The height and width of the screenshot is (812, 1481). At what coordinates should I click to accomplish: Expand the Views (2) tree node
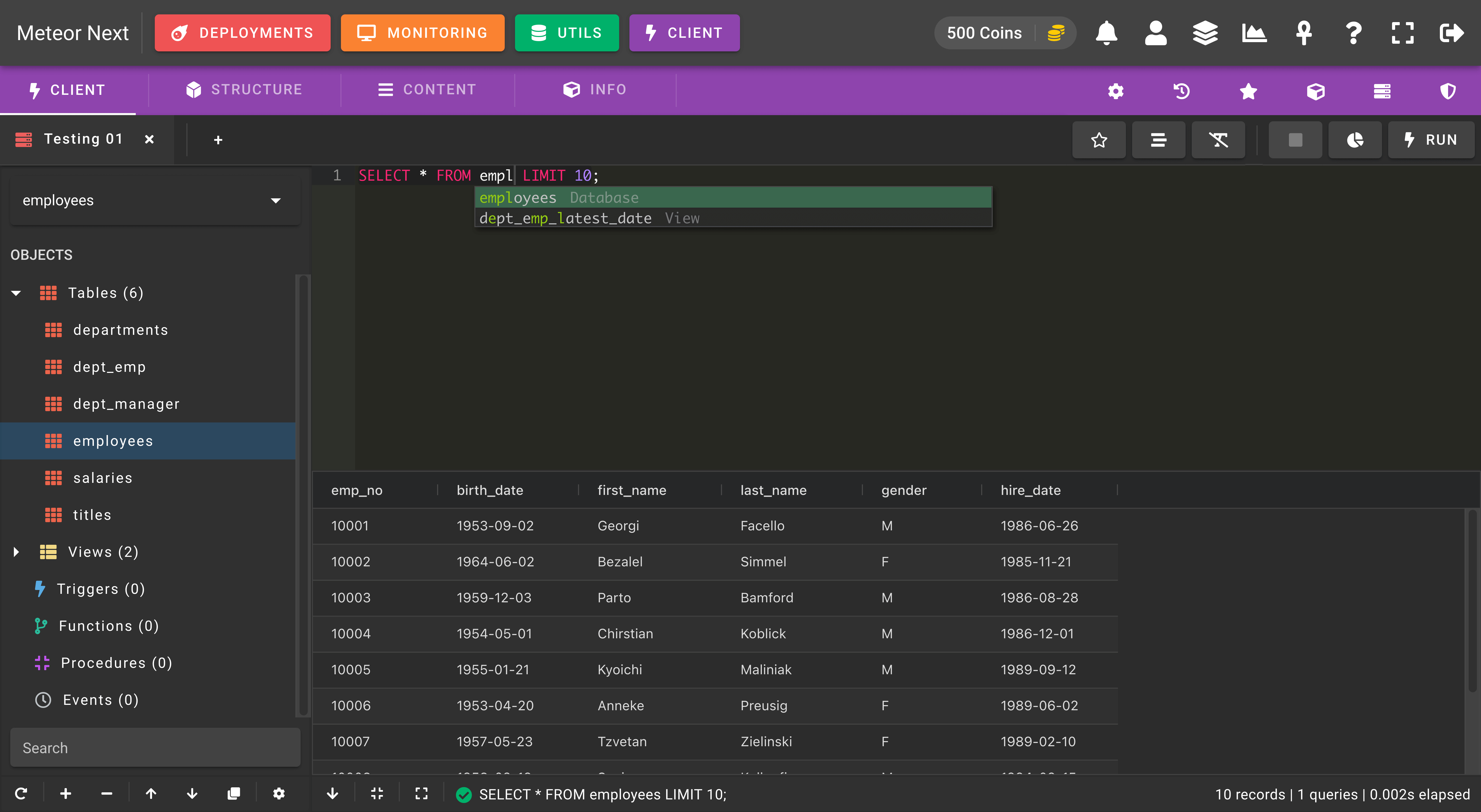click(16, 552)
